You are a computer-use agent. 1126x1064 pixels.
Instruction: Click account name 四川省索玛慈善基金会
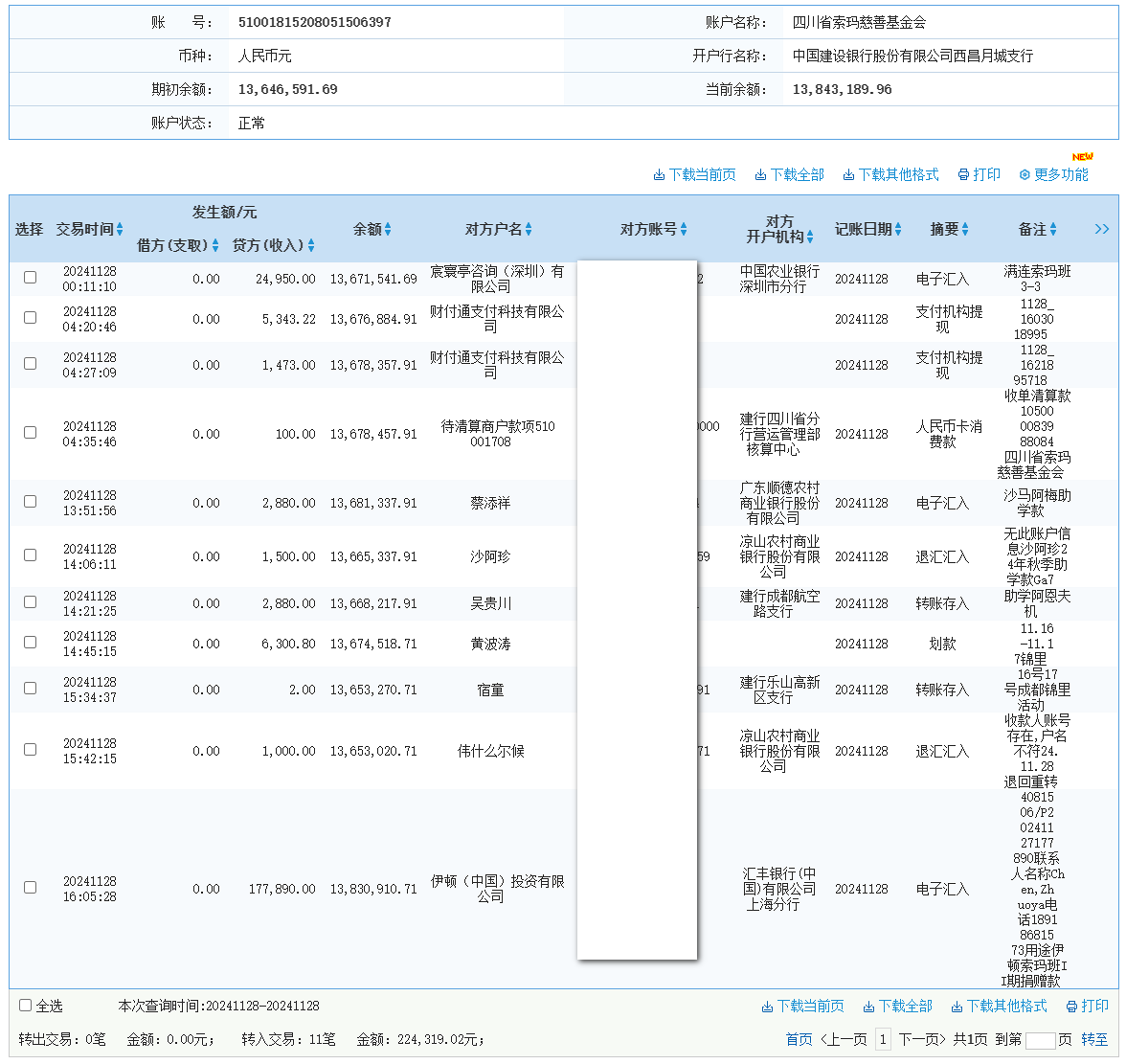pos(859,22)
